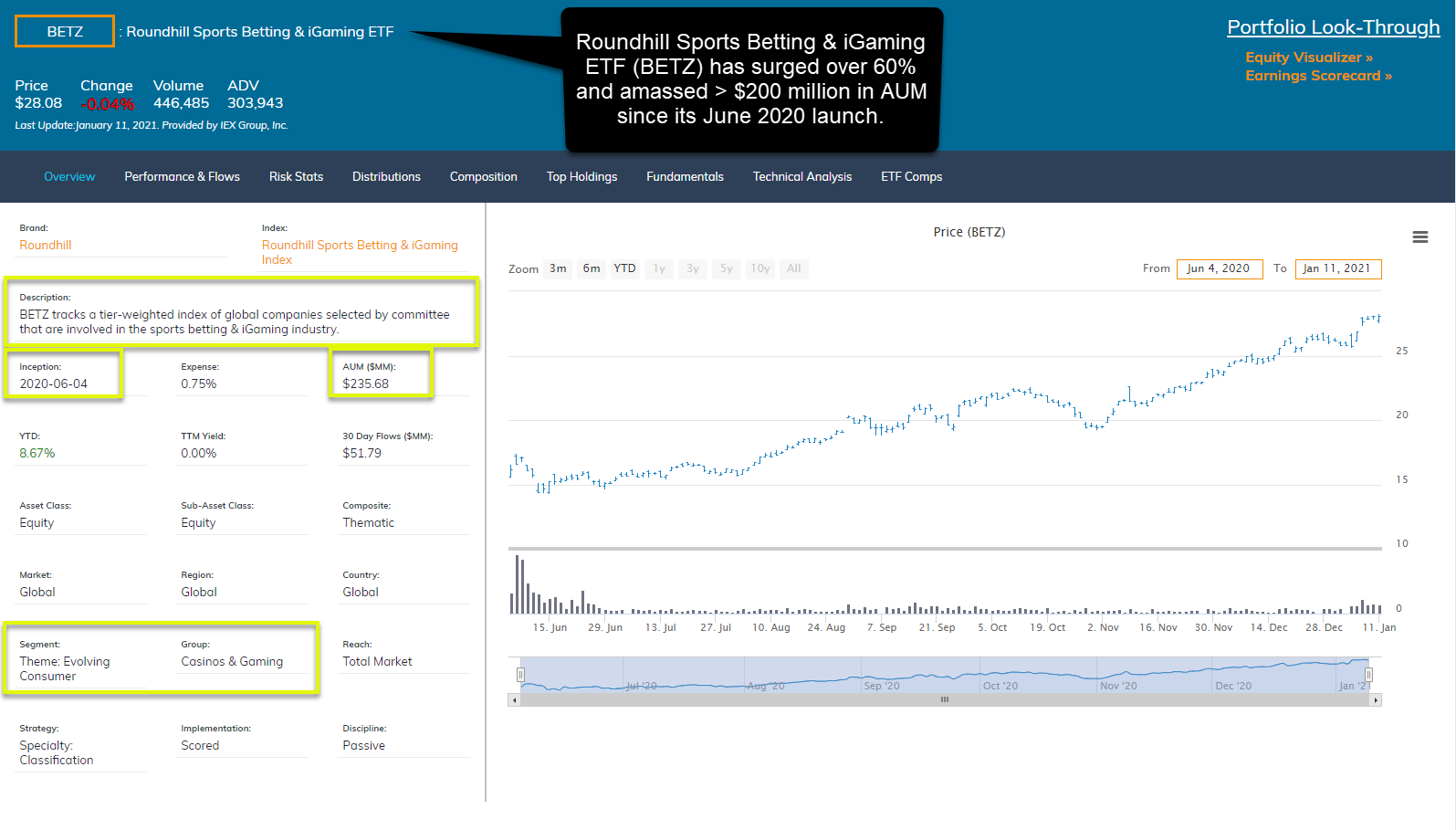Click the AUM value $235.68
The width and height of the screenshot is (1456, 830).
(366, 384)
